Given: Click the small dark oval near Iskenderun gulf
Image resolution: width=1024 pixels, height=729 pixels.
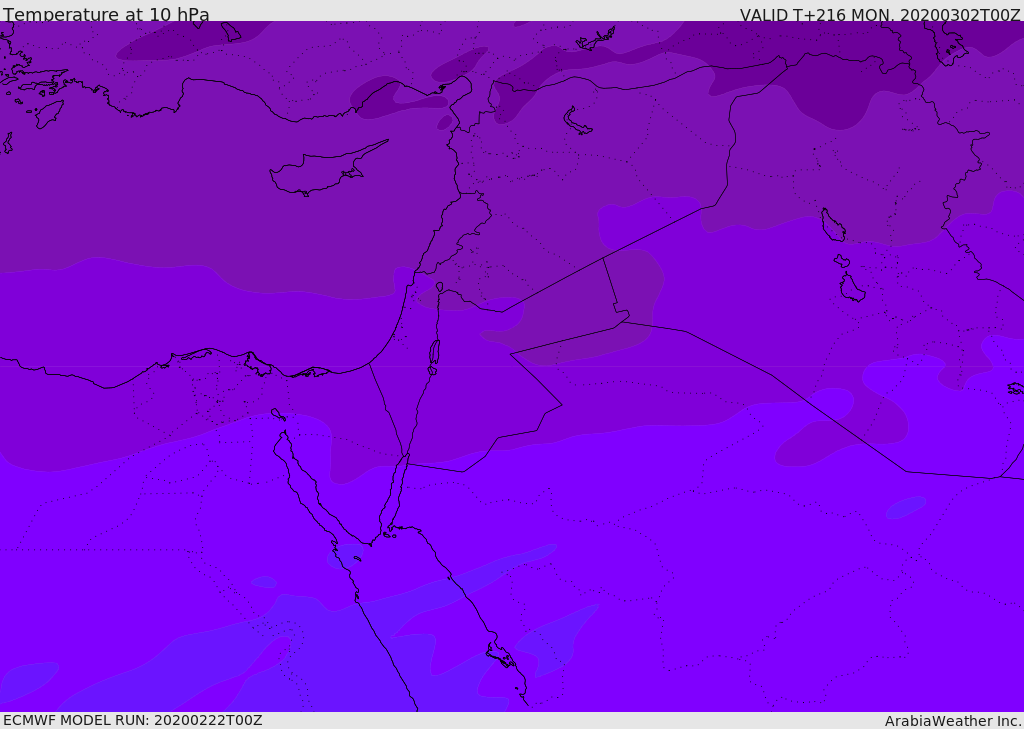Looking at the screenshot, I should [x=444, y=122].
